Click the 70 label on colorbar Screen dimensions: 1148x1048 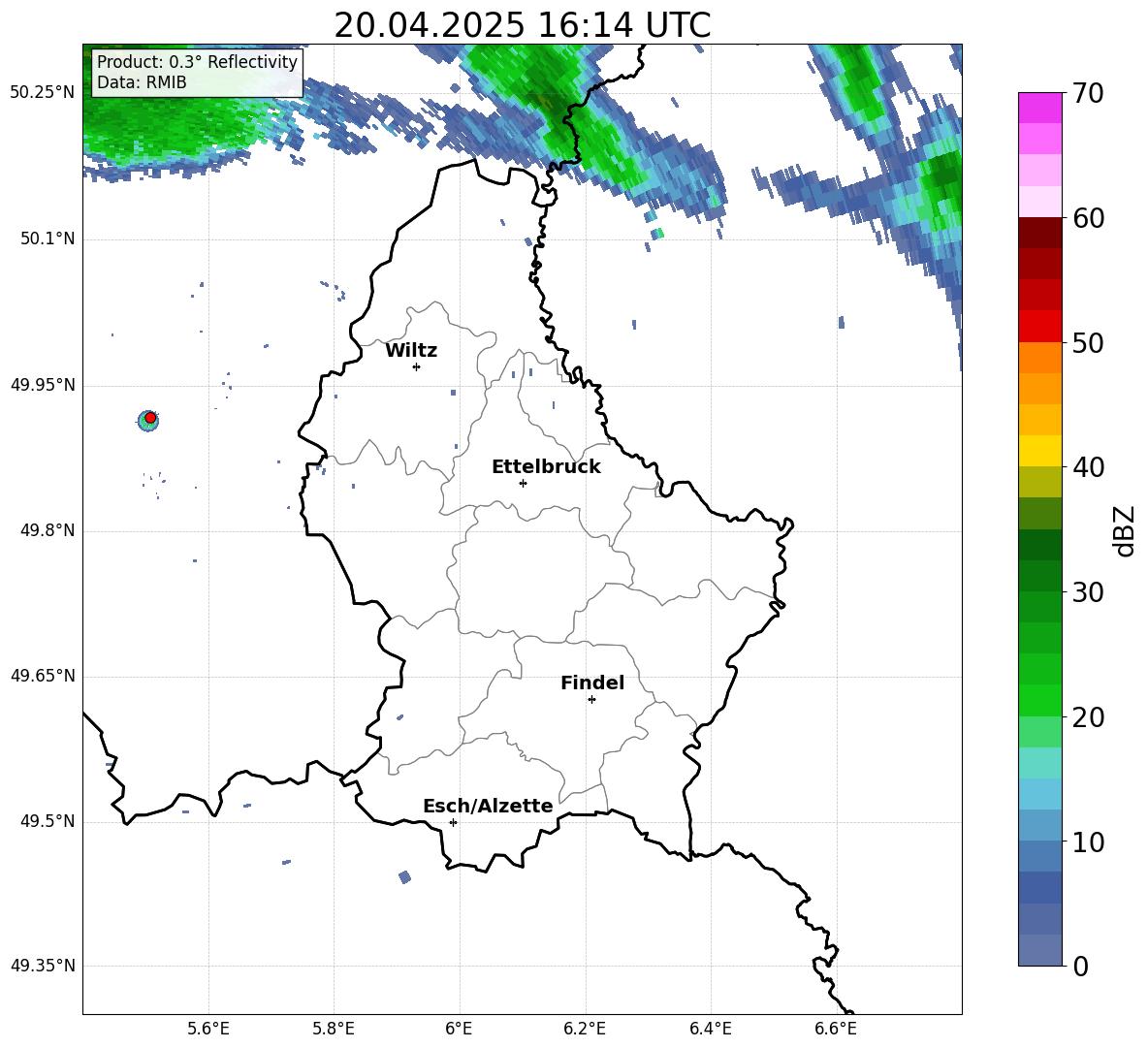click(x=1088, y=93)
